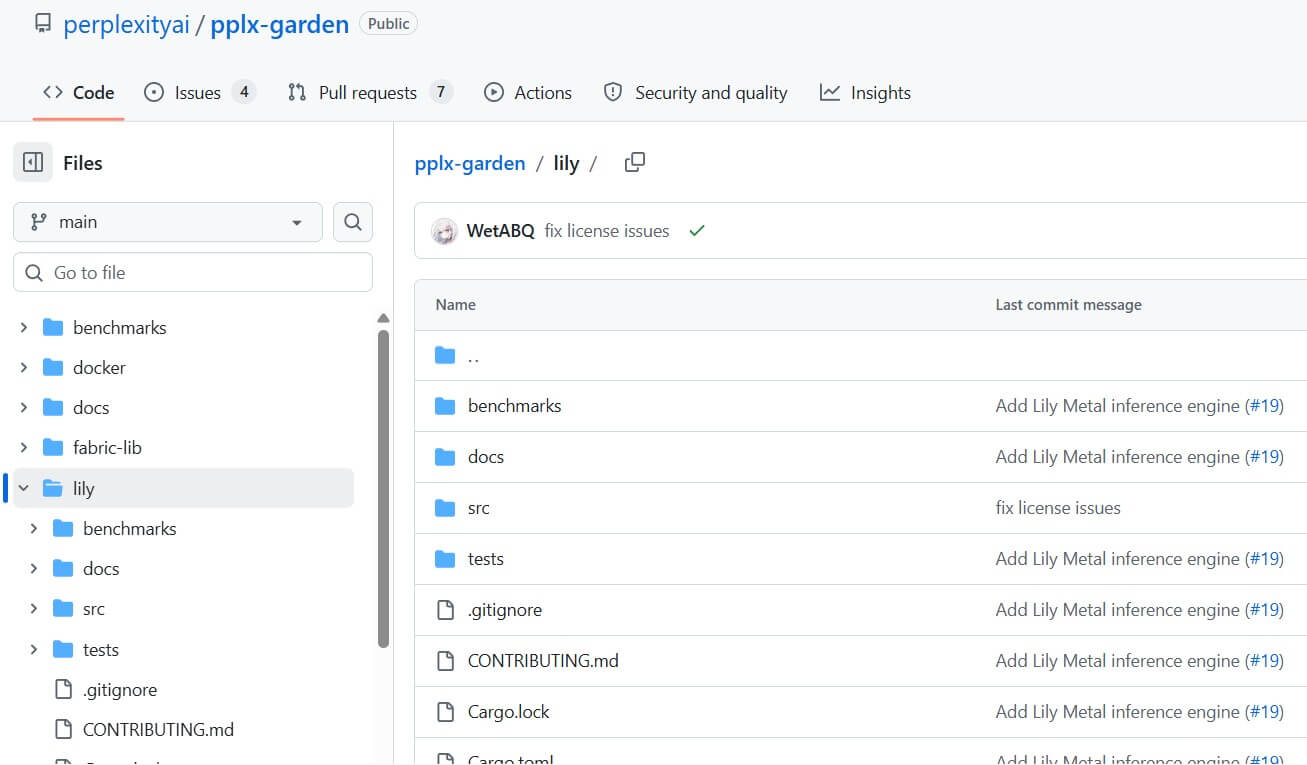The image size is (1307, 765).
Task: Open the Pull requests tab
Action: pyautogui.click(x=370, y=93)
